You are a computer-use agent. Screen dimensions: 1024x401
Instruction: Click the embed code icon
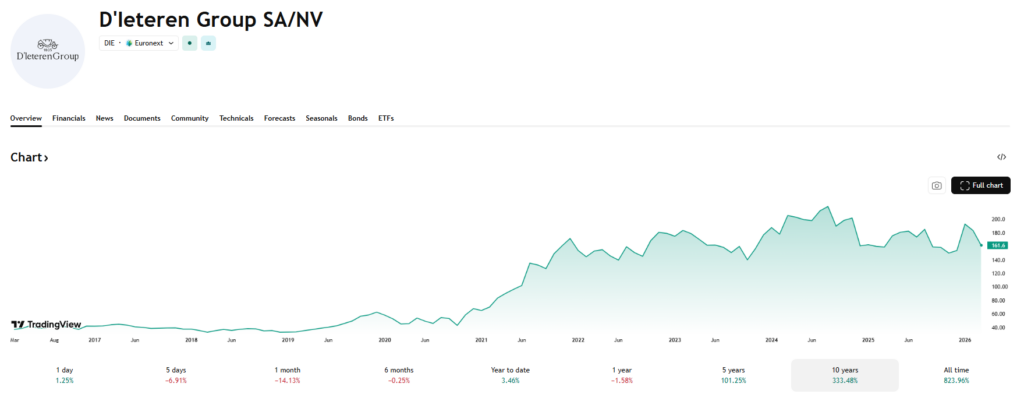point(1001,157)
